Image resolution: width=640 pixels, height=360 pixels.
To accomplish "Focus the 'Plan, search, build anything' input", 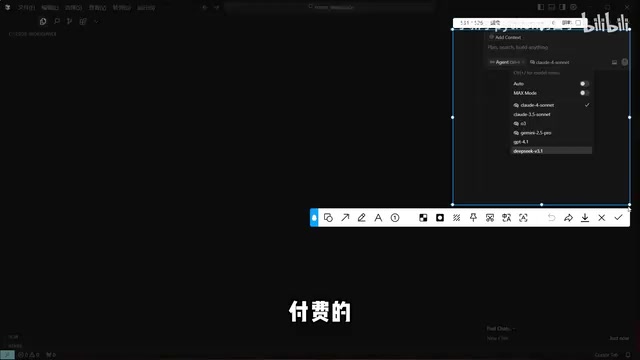I will click(518, 47).
